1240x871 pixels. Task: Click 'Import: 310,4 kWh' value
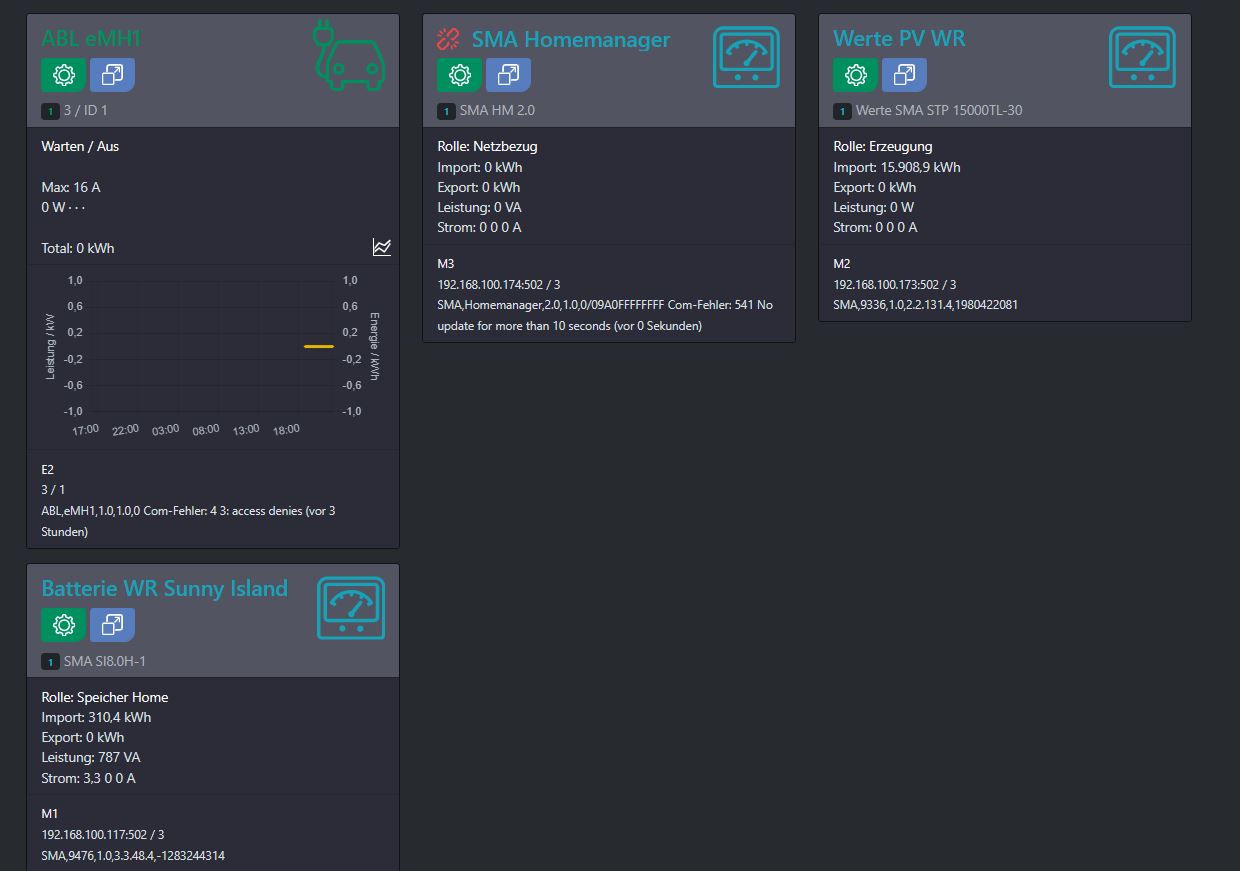coord(96,717)
